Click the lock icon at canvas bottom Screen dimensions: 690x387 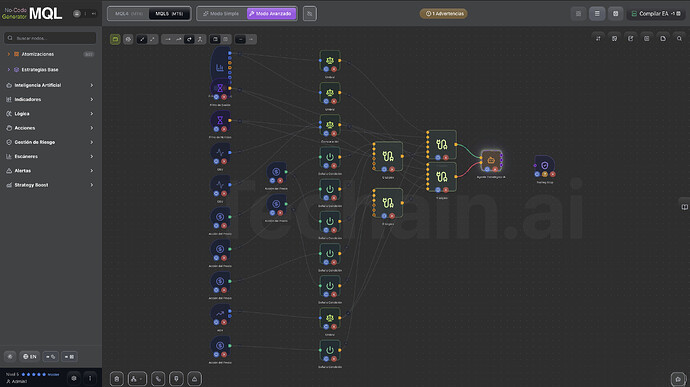117,379
